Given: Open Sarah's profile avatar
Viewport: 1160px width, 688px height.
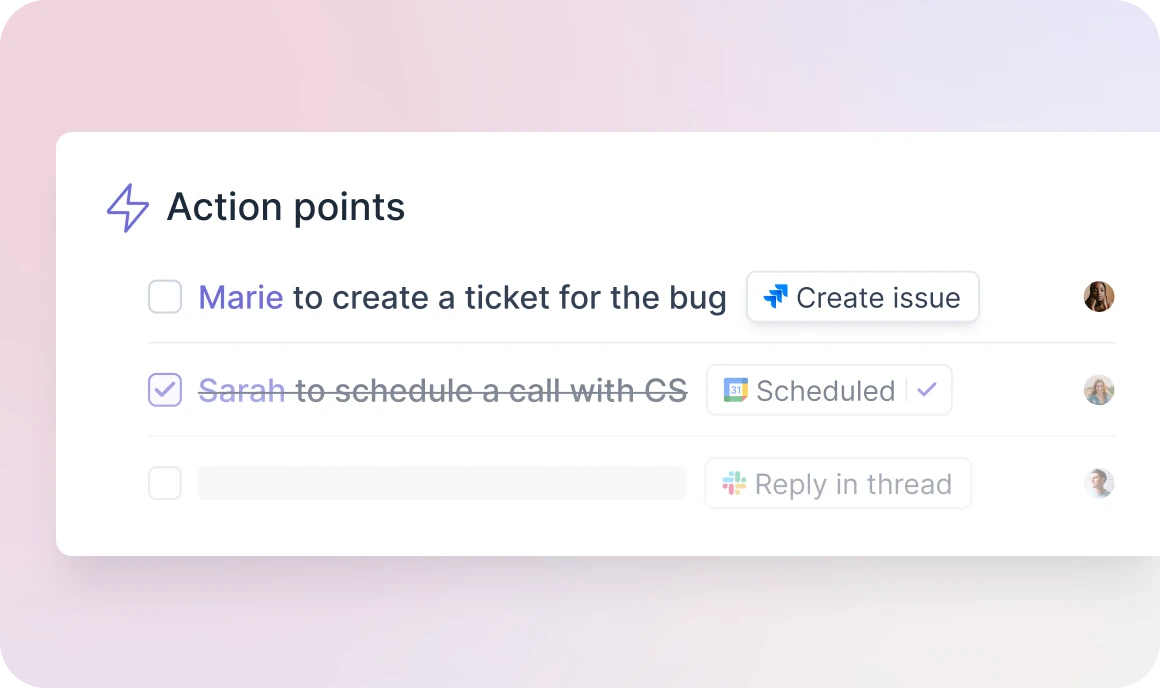Looking at the screenshot, I should (1099, 390).
